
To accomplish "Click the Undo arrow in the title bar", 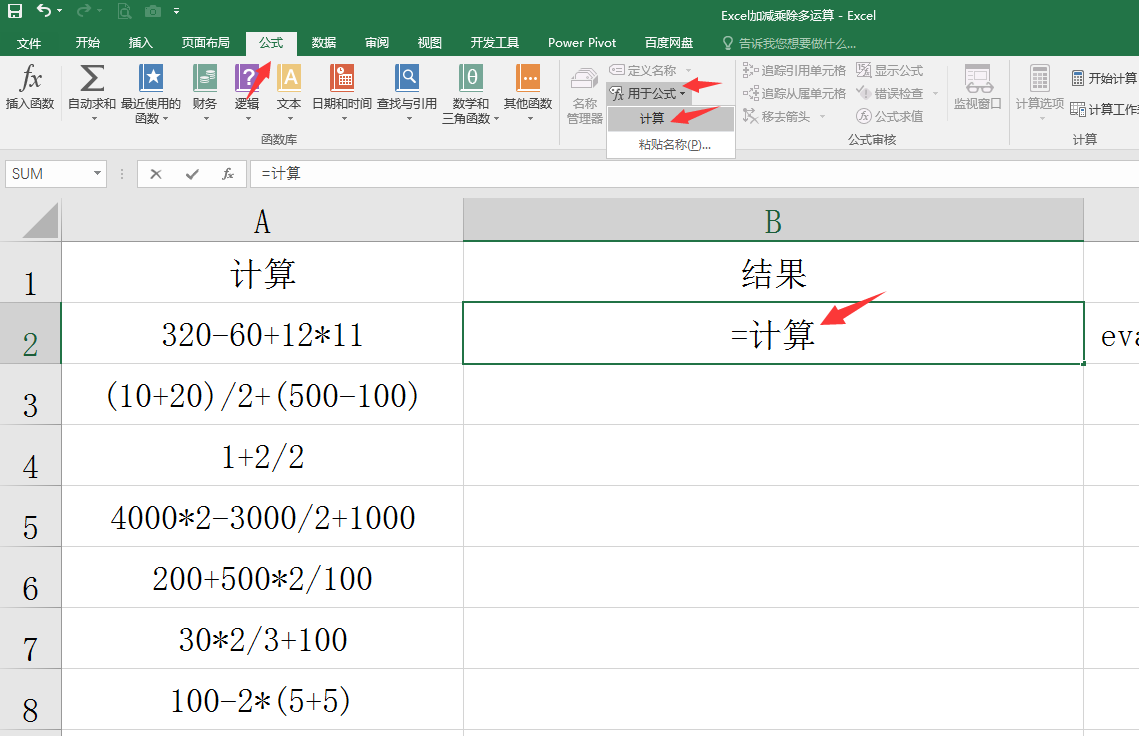I will click(44, 12).
